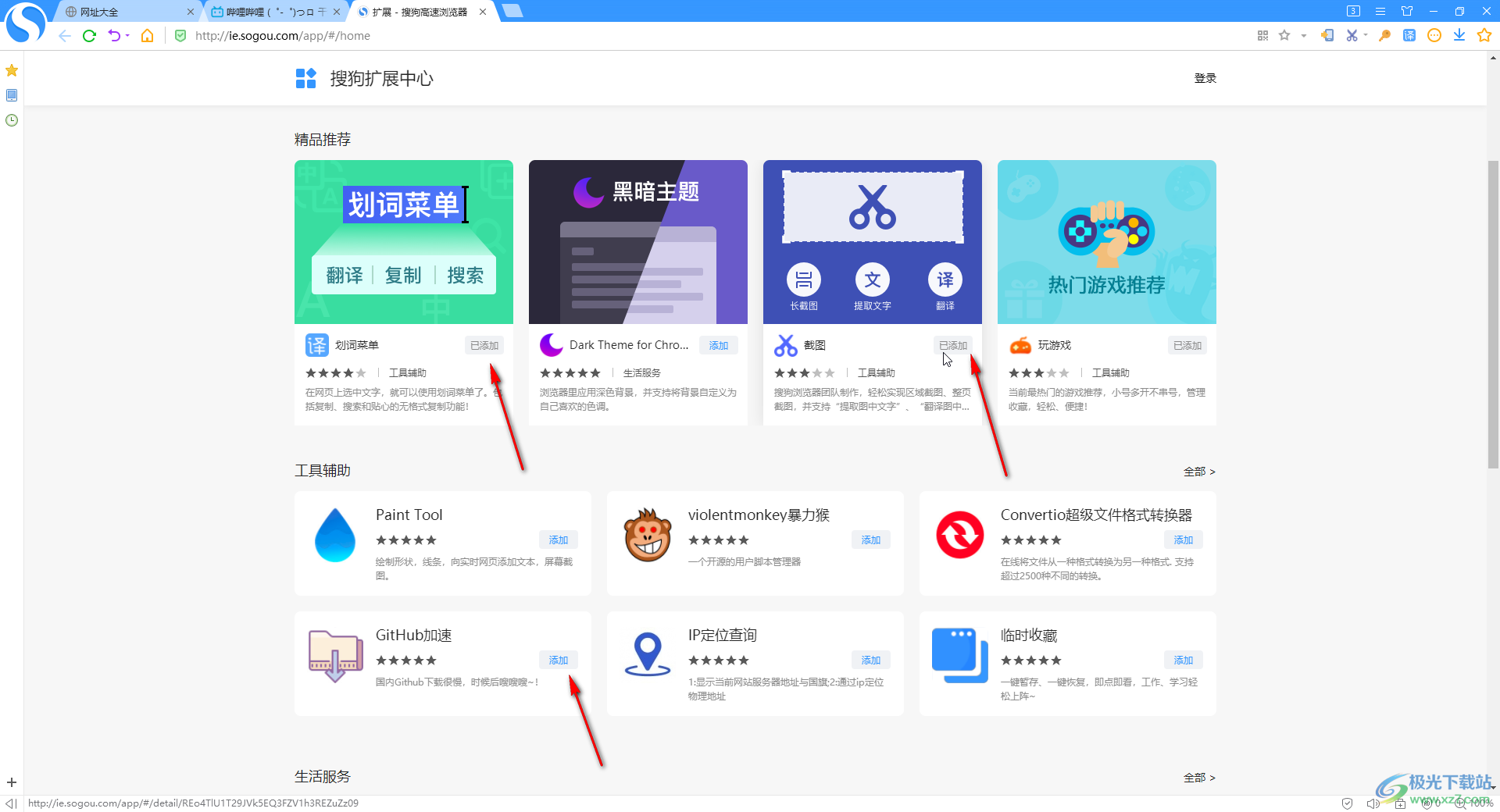Screen dimensions: 1500x812
Task: Open the tab count box in title bar
Action: point(1354,11)
